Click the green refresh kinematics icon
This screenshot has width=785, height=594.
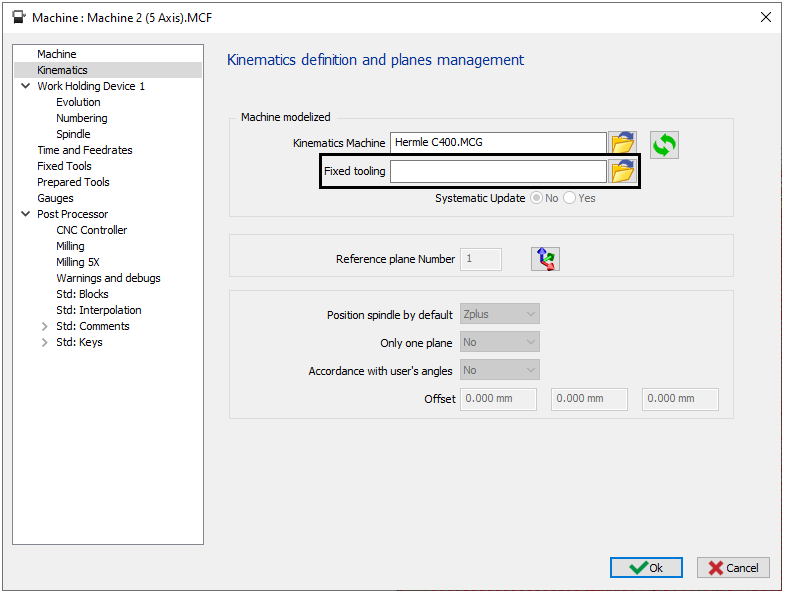[x=664, y=145]
